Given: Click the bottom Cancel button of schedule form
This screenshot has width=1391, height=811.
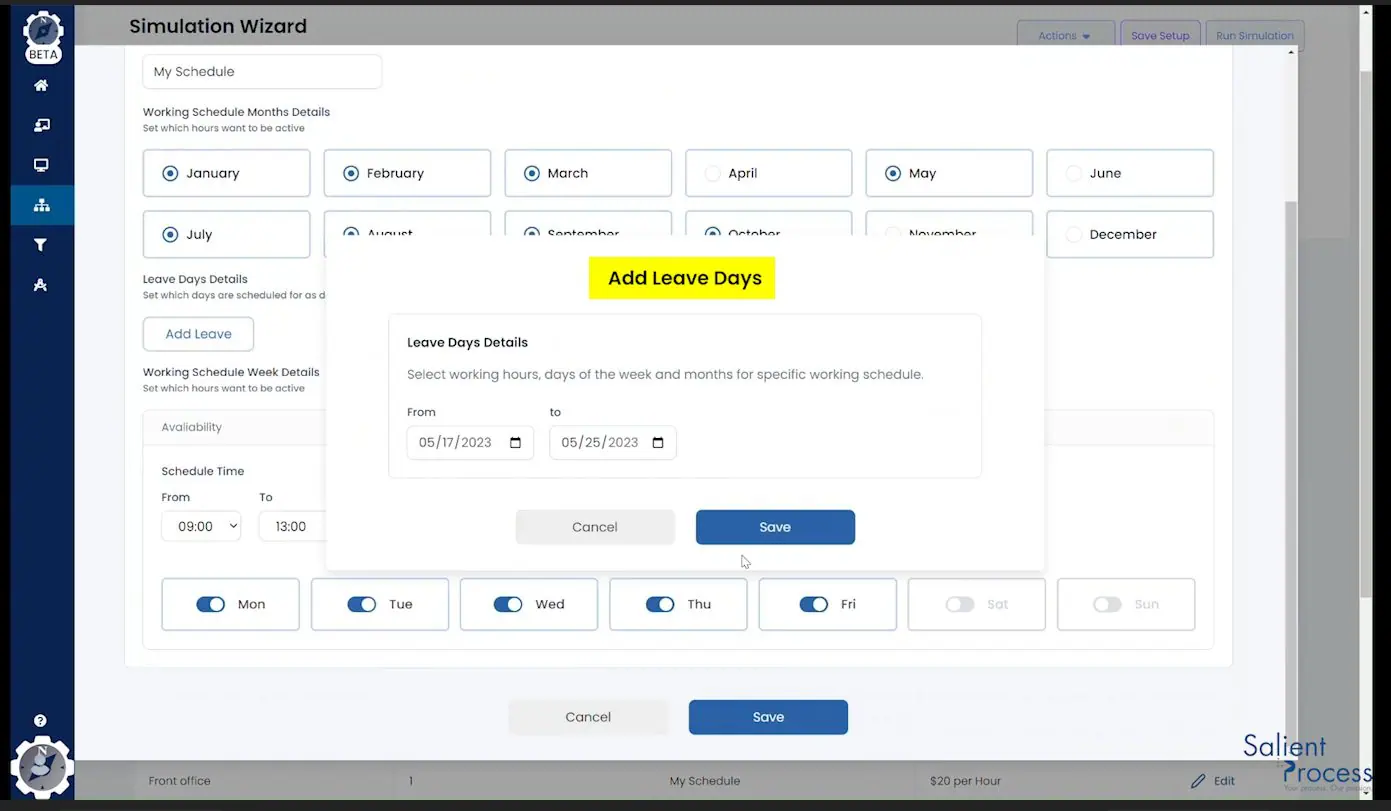Looking at the screenshot, I should [x=588, y=717].
